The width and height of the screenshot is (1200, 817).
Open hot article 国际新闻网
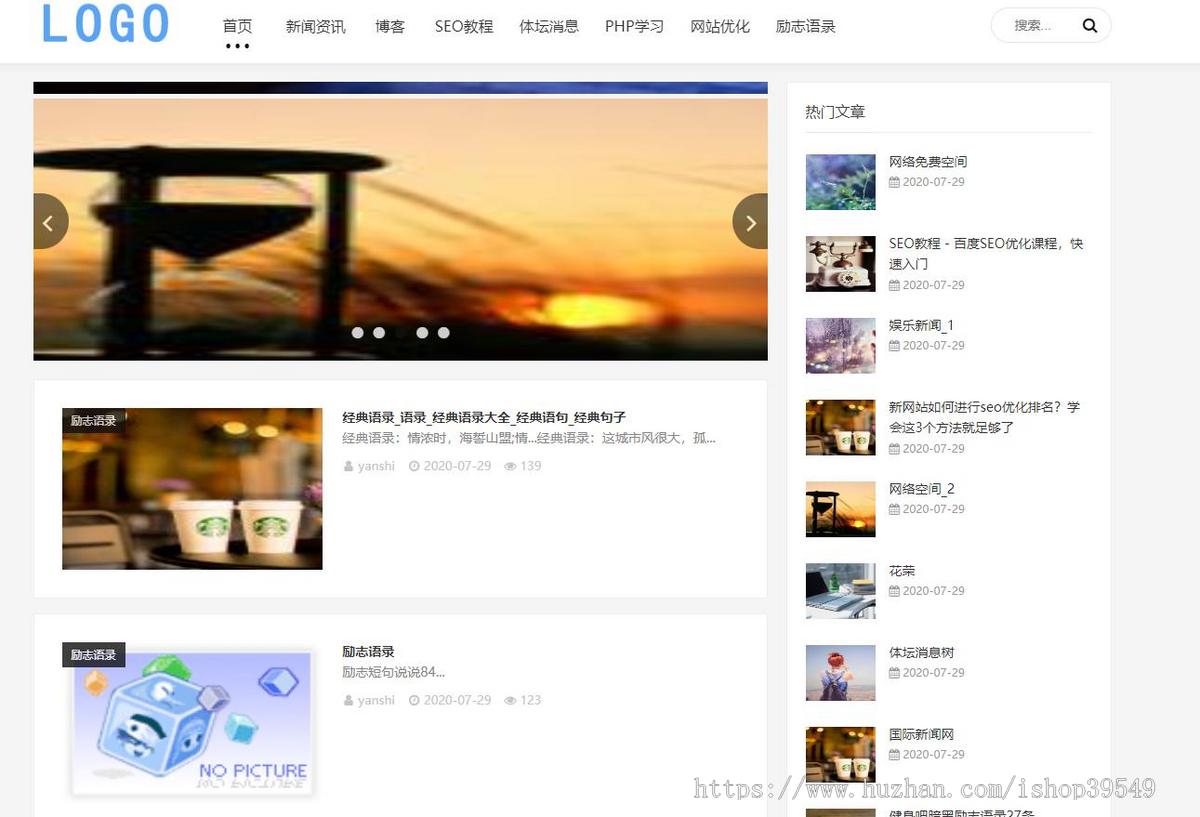(921, 735)
